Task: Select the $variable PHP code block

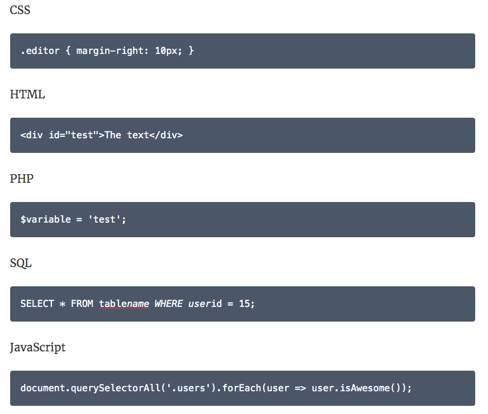Action: [x=242, y=219]
